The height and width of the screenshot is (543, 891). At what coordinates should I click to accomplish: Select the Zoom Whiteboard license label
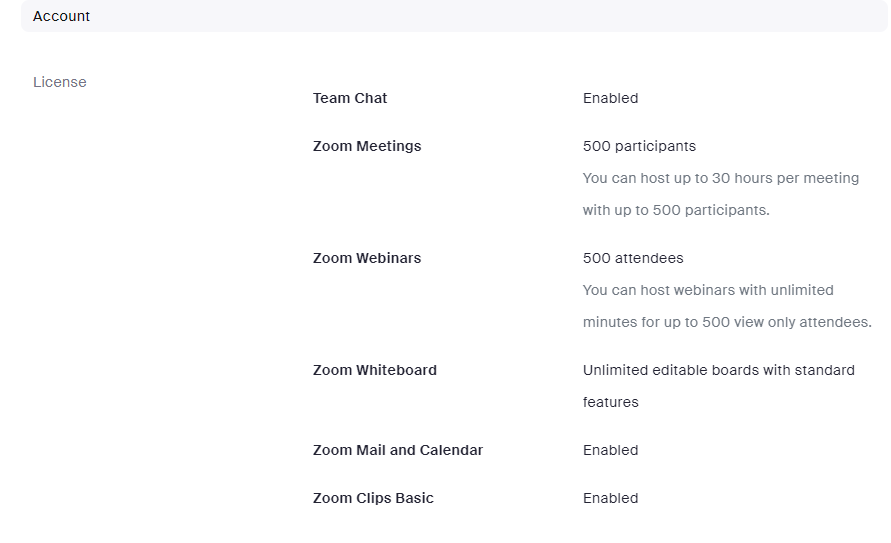(375, 370)
